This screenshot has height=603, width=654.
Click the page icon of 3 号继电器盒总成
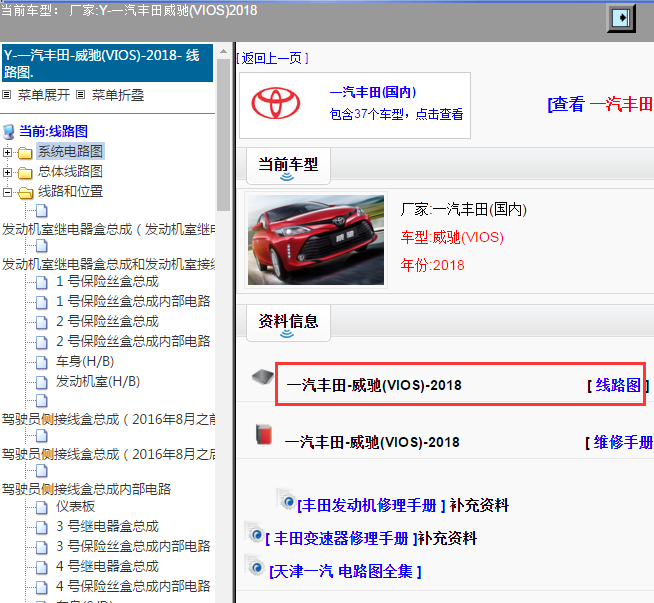click(x=41, y=528)
